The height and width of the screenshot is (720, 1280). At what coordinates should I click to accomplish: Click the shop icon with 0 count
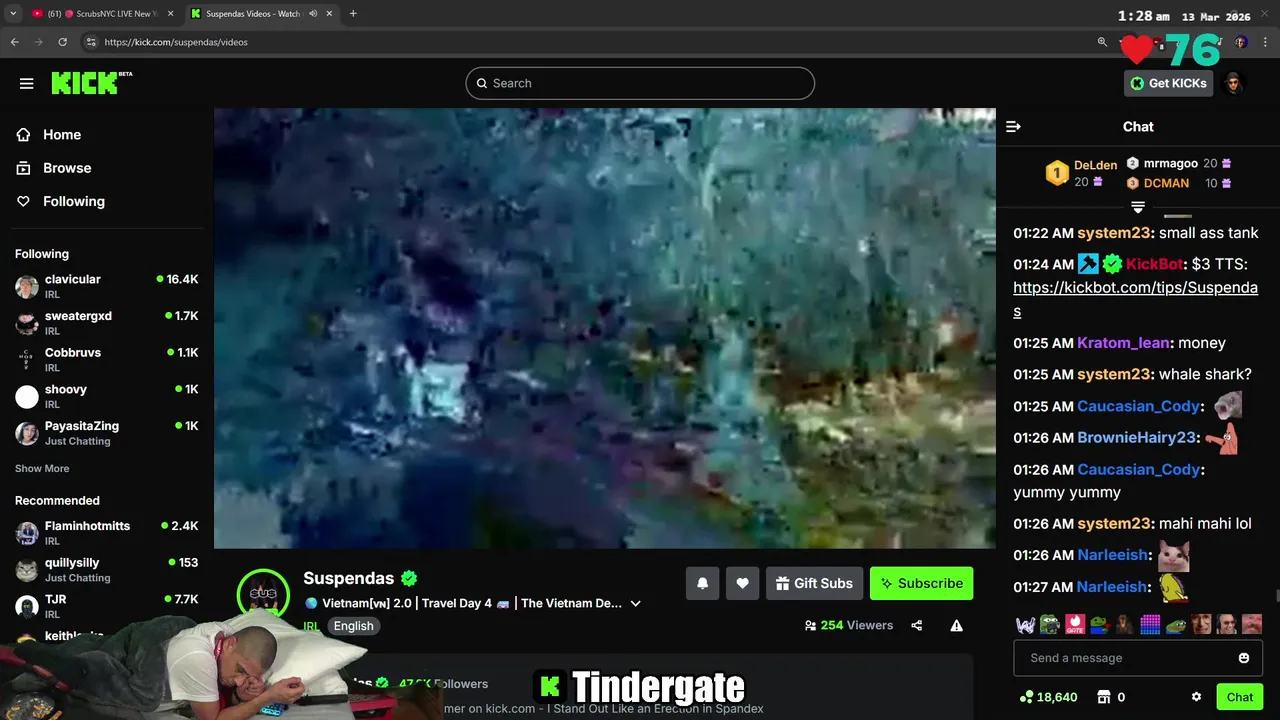click(x=1104, y=697)
